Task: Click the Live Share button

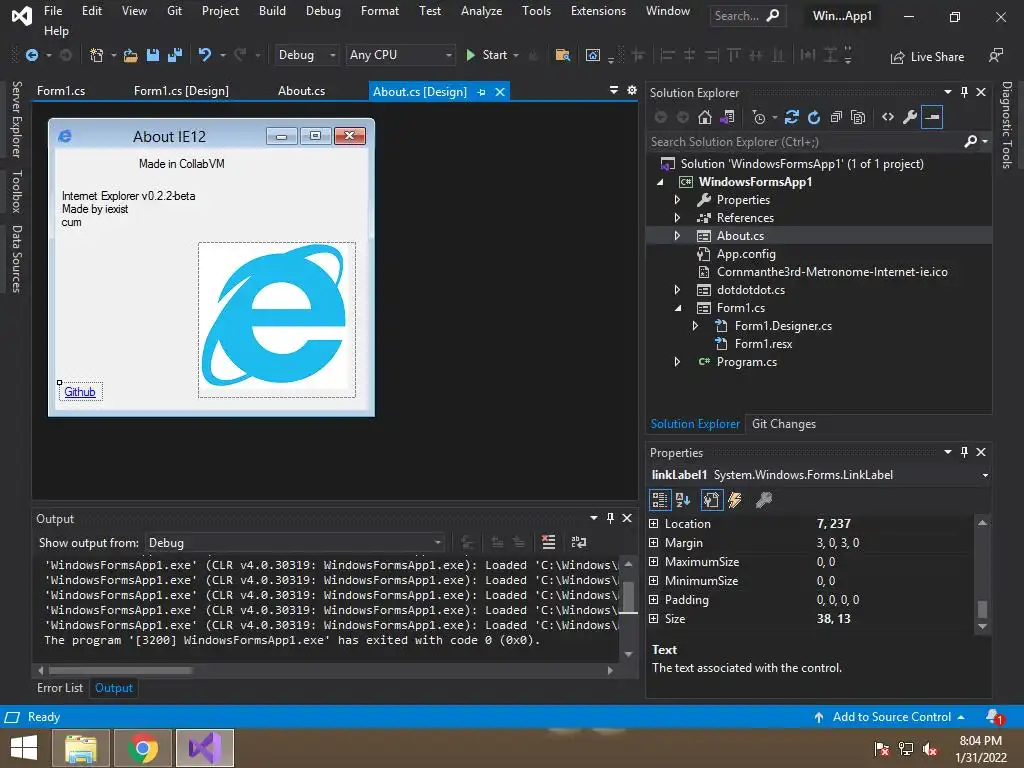Action: pyautogui.click(x=927, y=57)
